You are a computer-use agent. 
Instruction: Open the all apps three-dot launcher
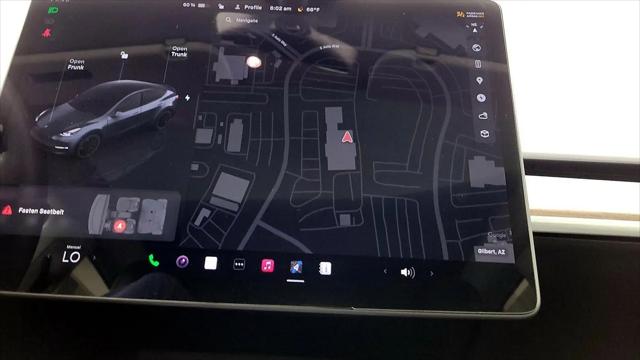tap(239, 264)
